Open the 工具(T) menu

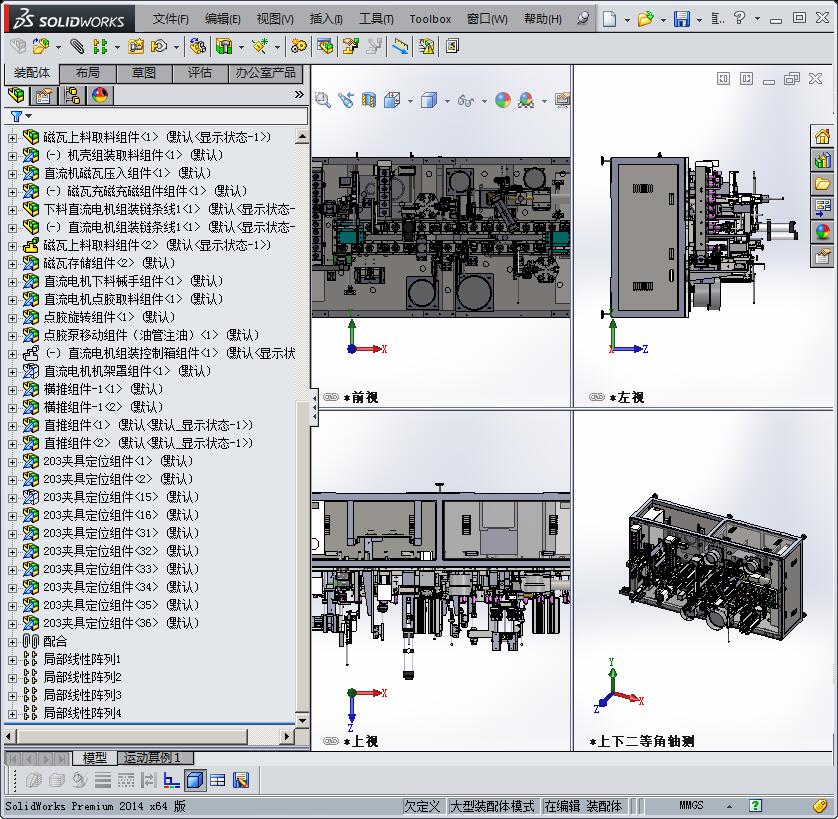point(376,19)
